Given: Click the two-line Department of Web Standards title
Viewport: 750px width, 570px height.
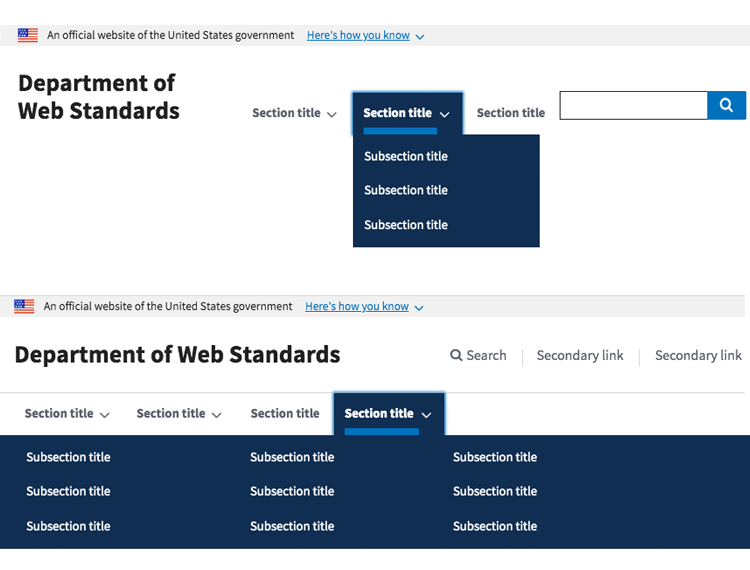Looking at the screenshot, I should click(x=99, y=97).
